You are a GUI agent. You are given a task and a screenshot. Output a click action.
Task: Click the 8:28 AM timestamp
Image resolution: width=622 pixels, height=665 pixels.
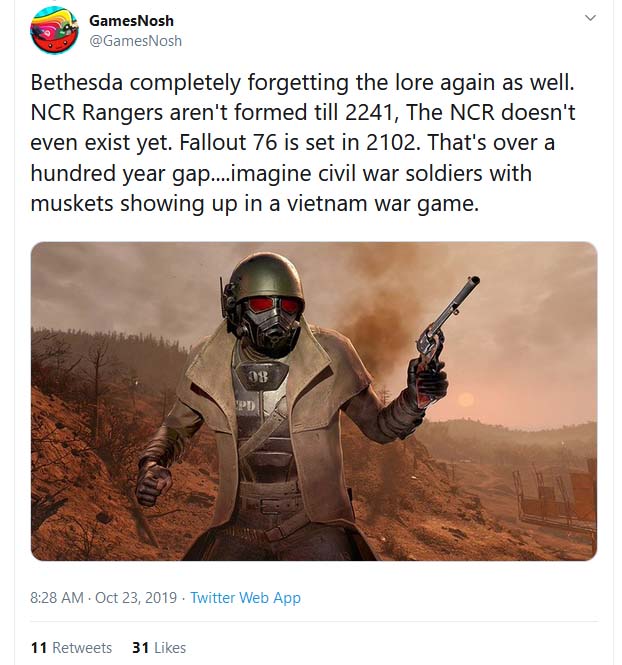tap(58, 598)
